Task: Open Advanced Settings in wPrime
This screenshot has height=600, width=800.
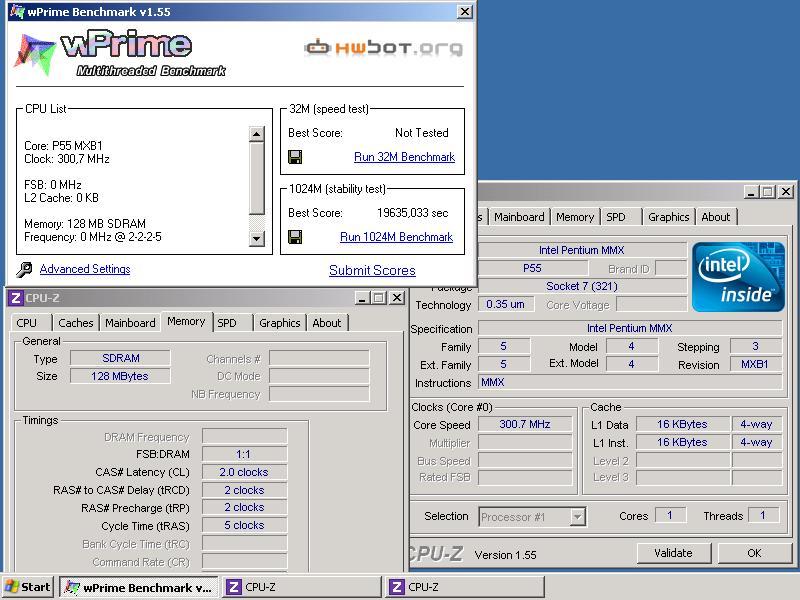Action: [x=85, y=269]
